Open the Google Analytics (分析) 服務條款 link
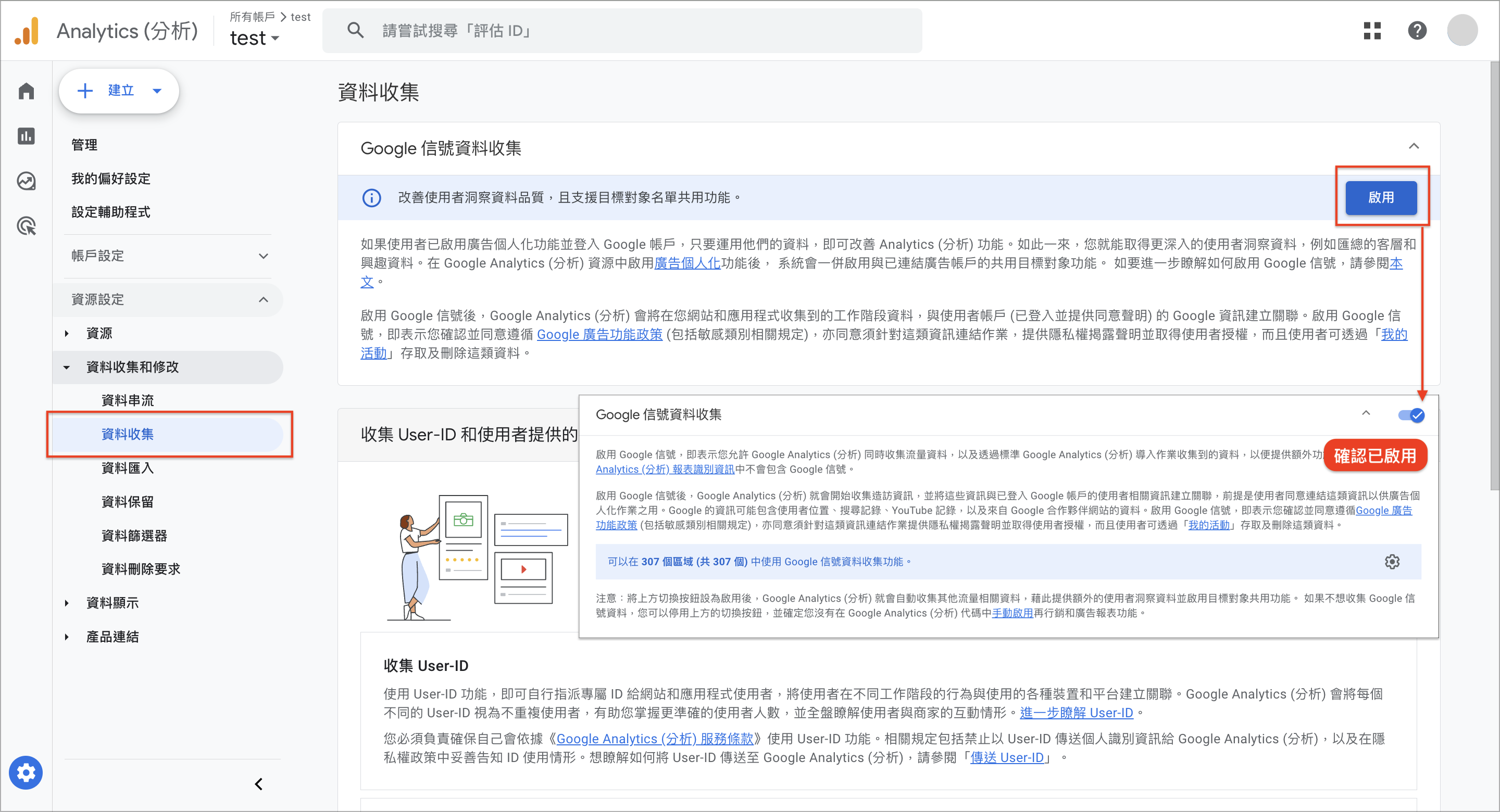Viewport: 1500px width, 812px height. (655, 739)
